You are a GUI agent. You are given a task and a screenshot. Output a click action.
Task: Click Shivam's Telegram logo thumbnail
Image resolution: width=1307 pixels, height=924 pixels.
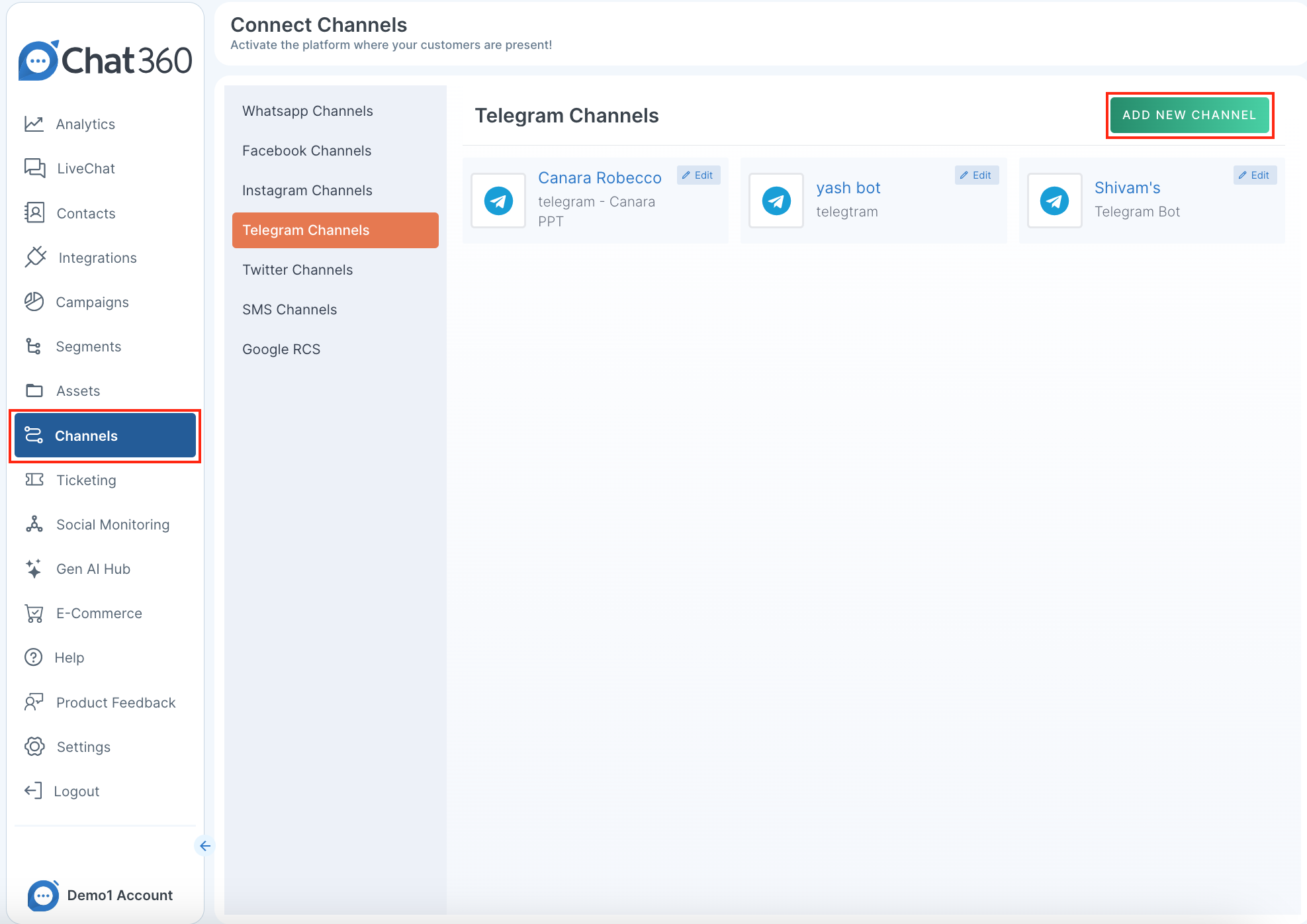[x=1055, y=201]
